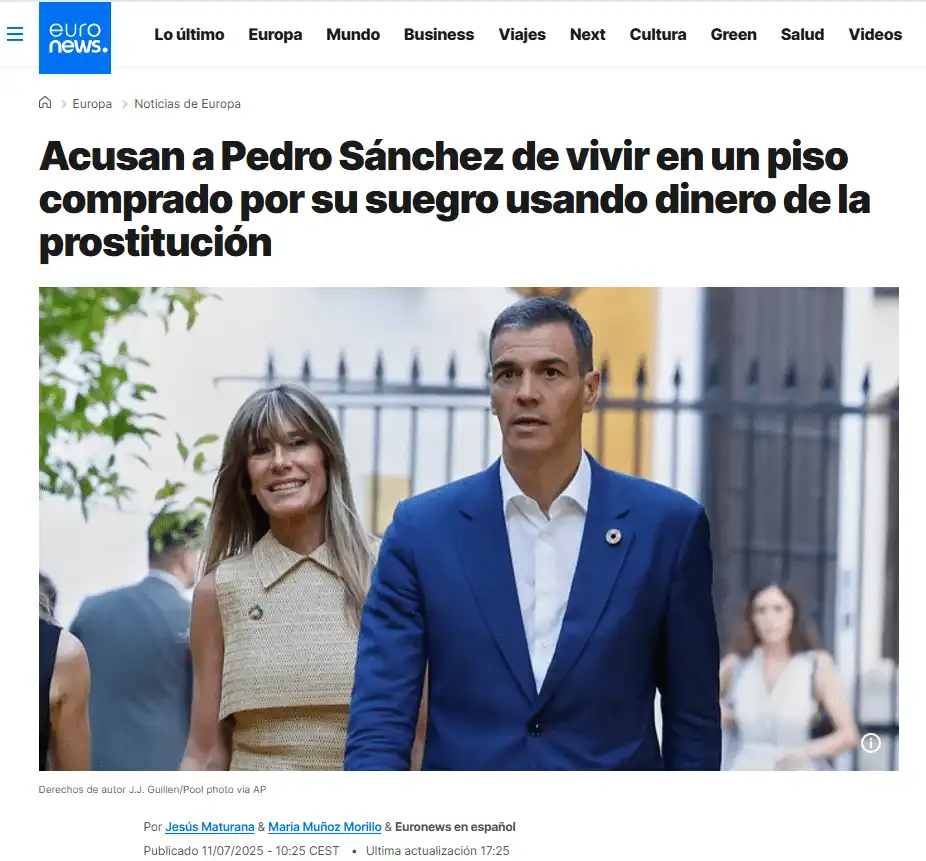Open author Jesús Maturana's page
The width and height of the screenshot is (926, 861).
210,827
